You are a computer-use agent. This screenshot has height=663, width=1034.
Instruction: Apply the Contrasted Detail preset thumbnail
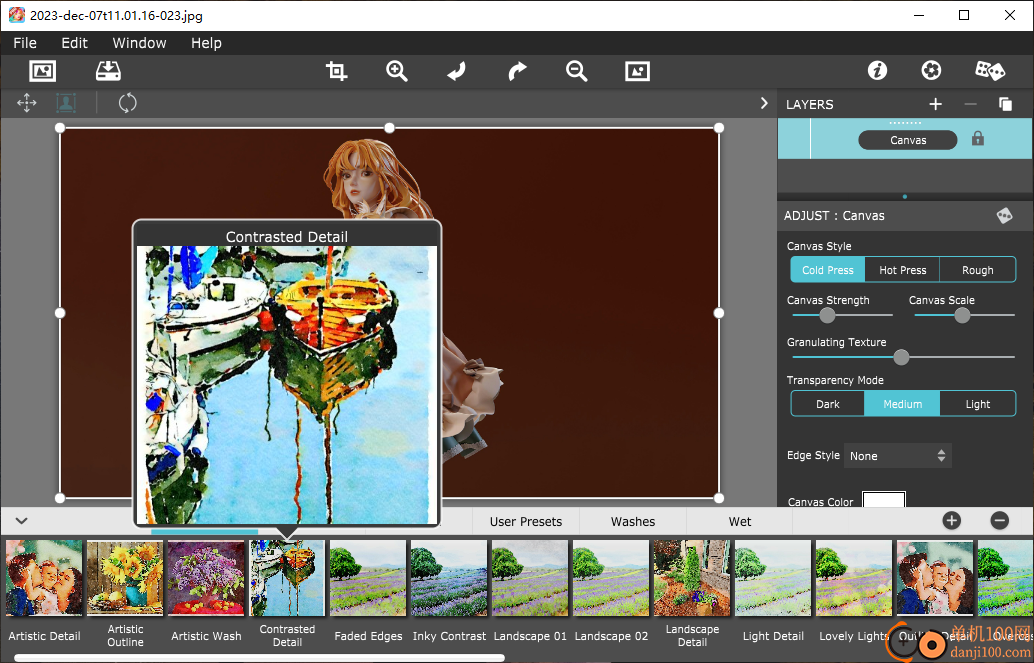288,578
